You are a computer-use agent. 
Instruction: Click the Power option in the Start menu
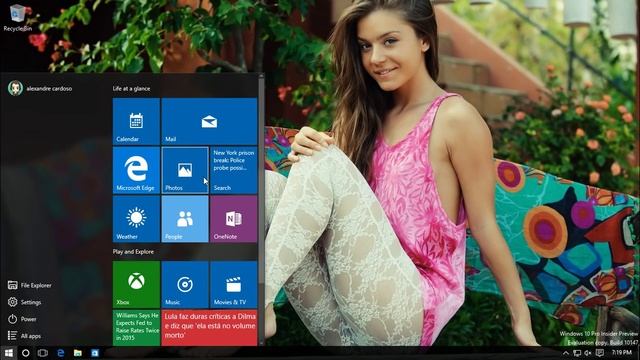(x=22, y=319)
